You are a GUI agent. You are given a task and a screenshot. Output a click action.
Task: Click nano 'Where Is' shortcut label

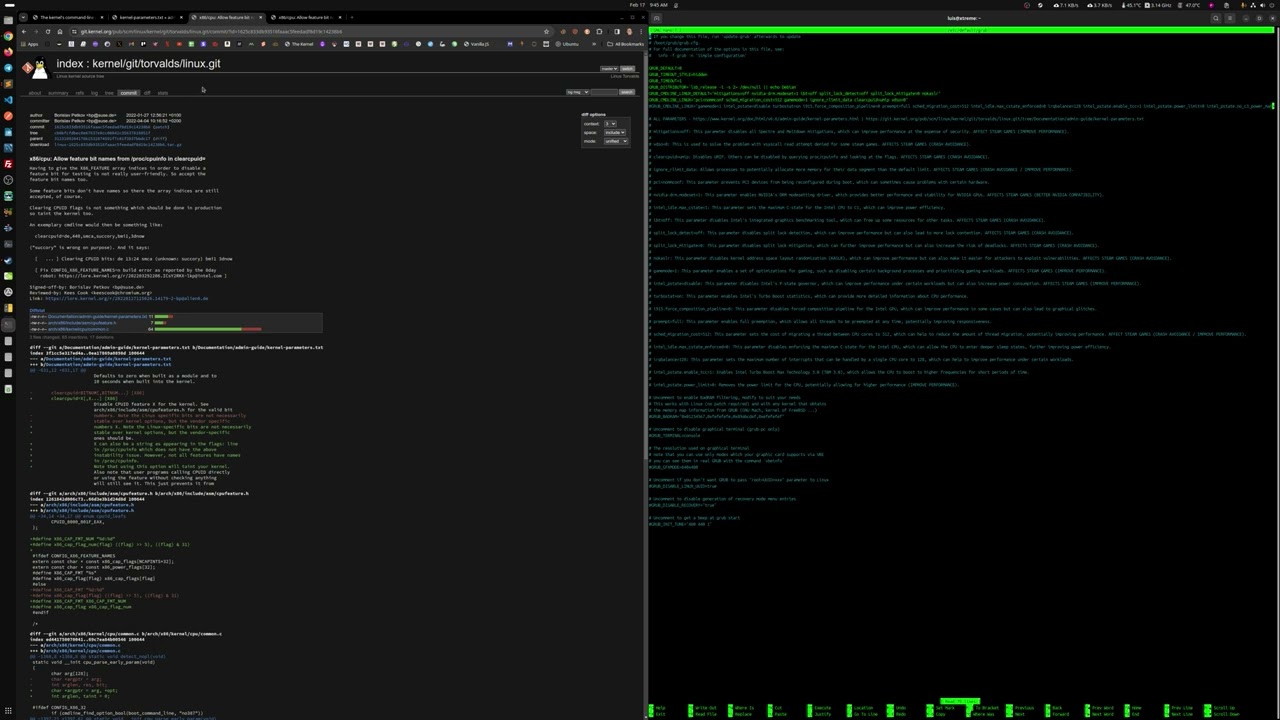[x=744, y=707]
